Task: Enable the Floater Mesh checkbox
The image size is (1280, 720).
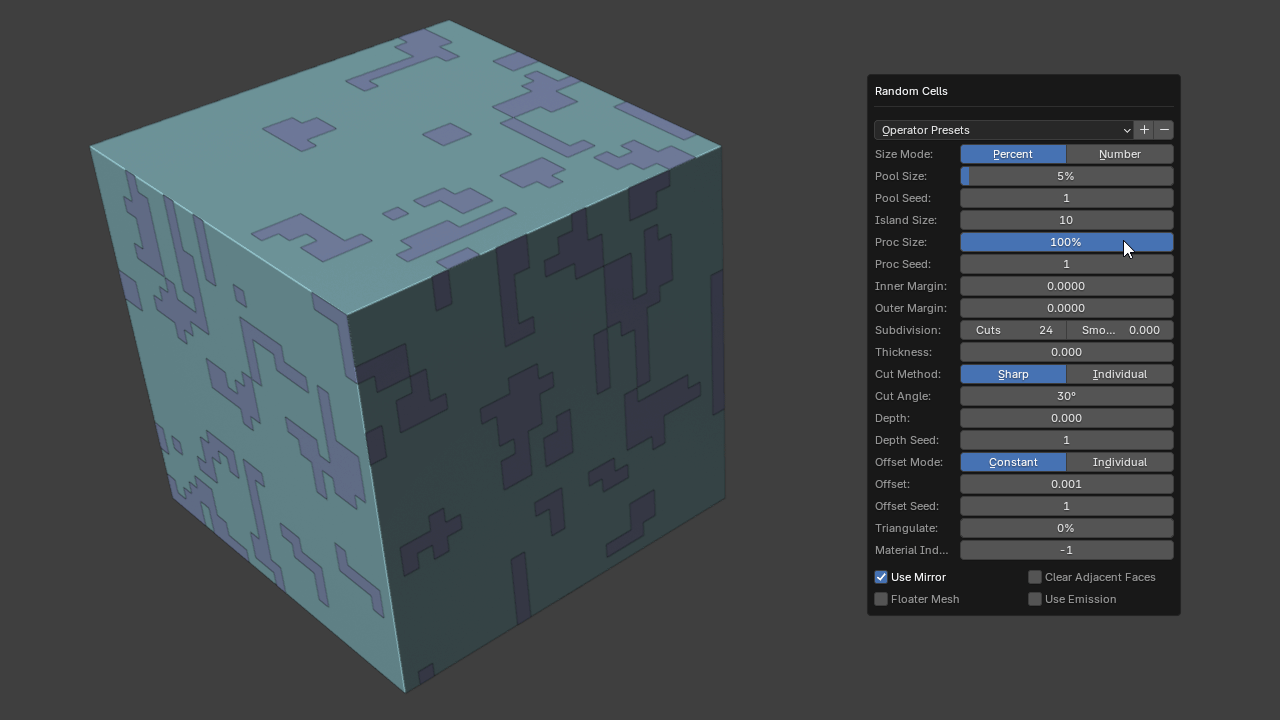Action: [x=881, y=599]
